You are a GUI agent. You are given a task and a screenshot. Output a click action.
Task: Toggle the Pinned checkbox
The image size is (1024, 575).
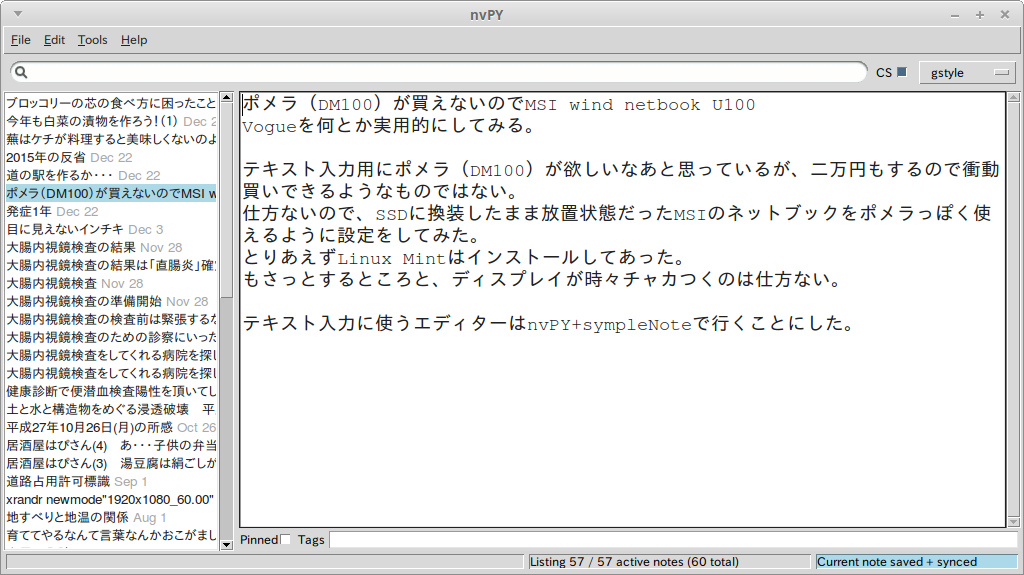pyautogui.click(x=285, y=540)
